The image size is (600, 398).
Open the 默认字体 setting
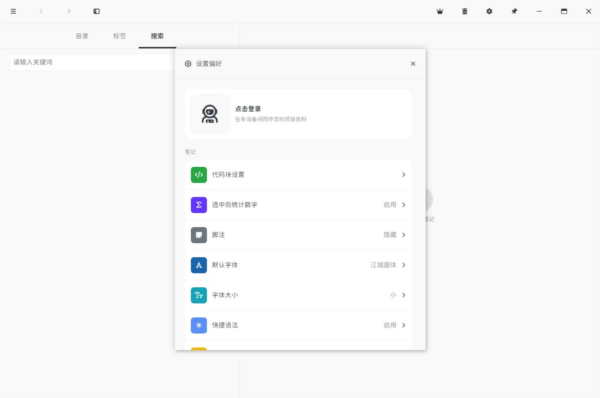click(298, 265)
